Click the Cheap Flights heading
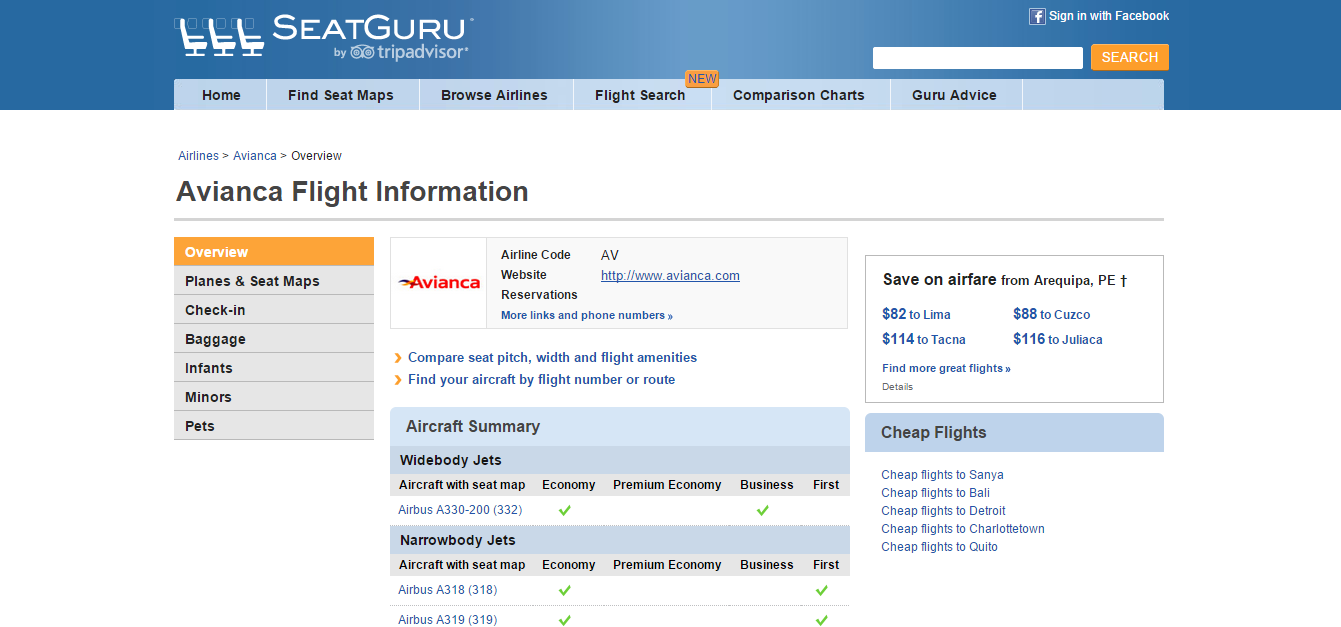 (934, 433)
